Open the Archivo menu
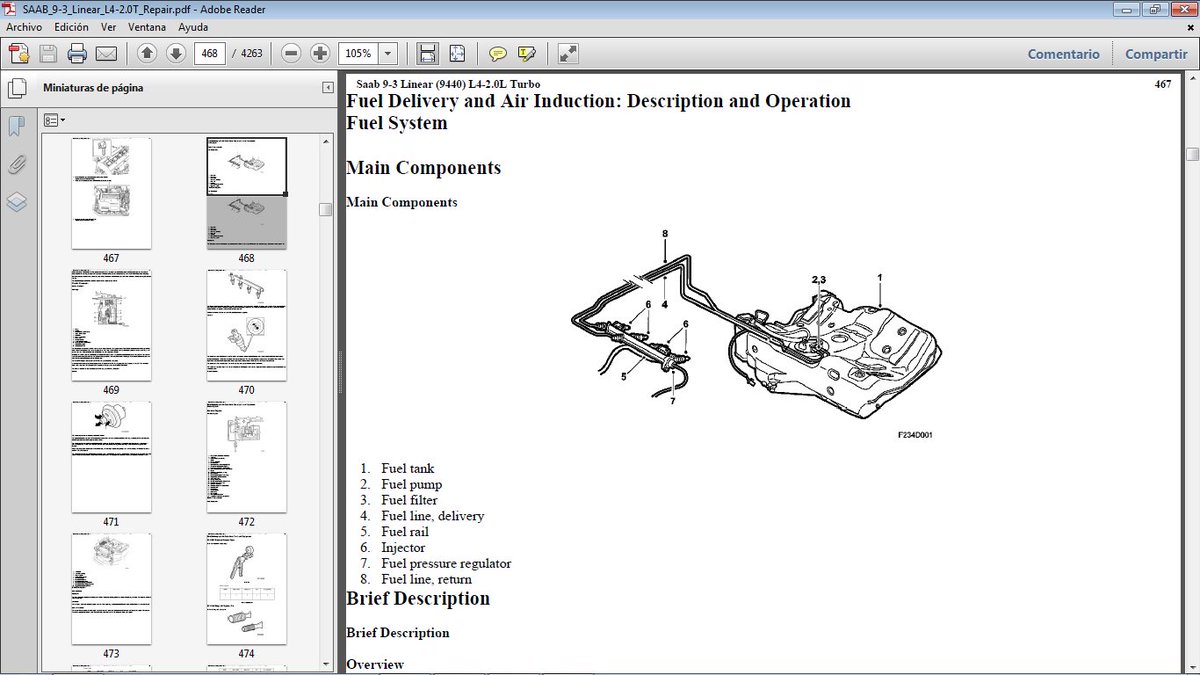Viewport: 1200px width, 675px height. (x=25, y=27)
